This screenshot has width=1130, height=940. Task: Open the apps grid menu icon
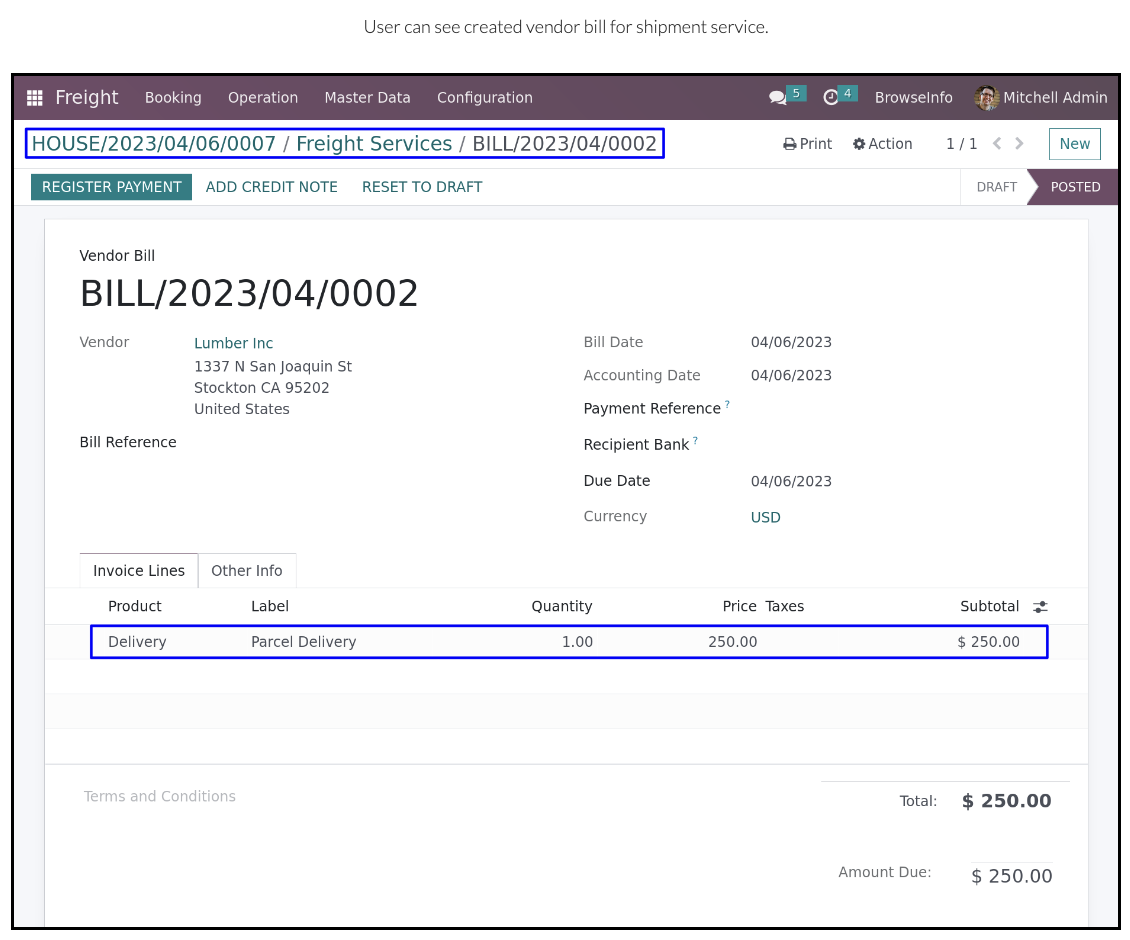[x=35, y=97]
